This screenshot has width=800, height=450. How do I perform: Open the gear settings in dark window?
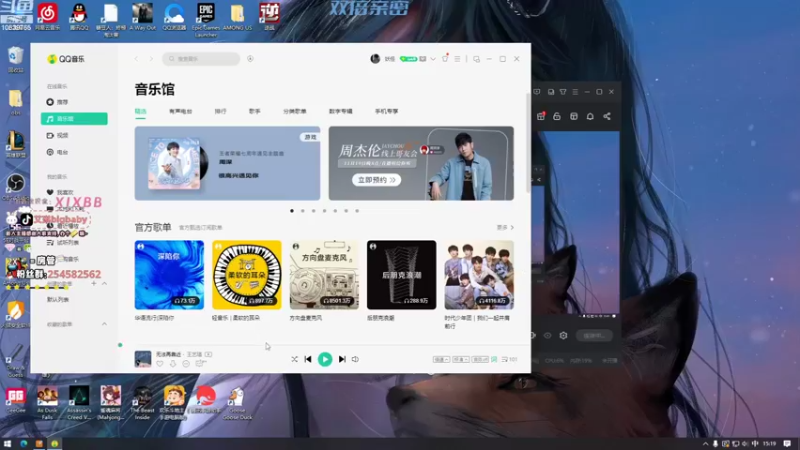(563, 336)
